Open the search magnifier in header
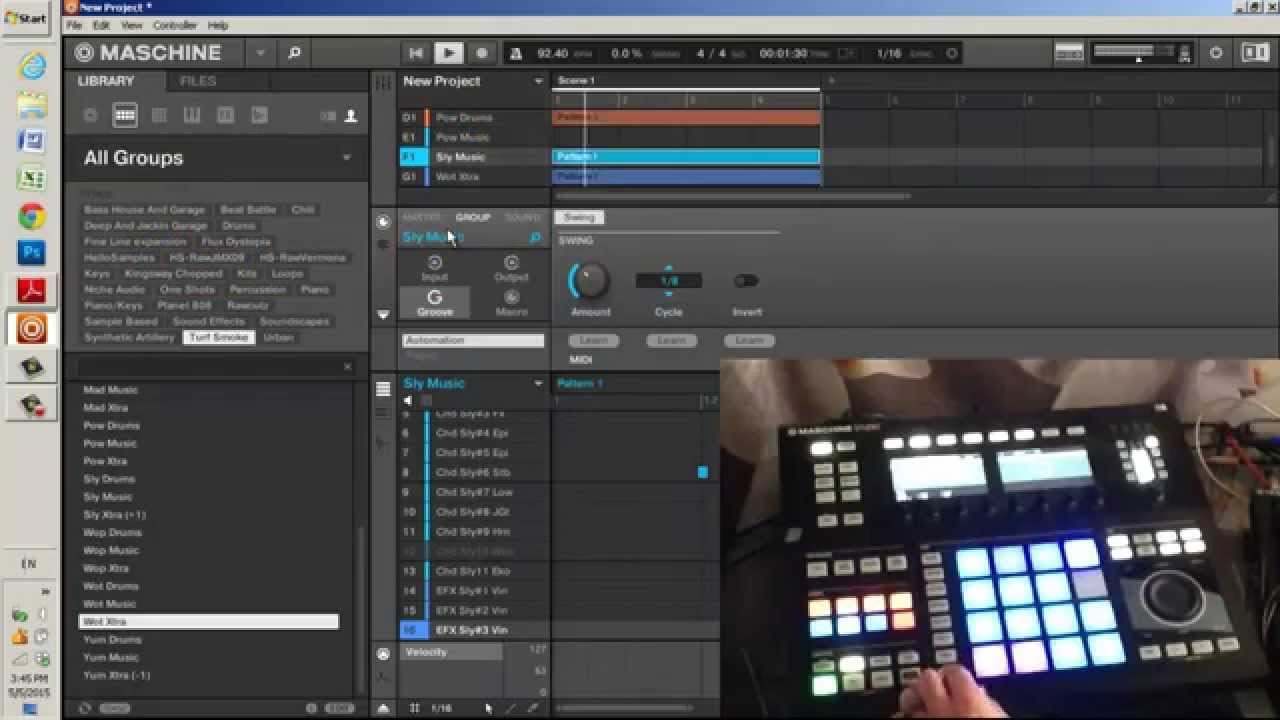The height and width of the screenshot is (720, 1280). tap(294, 53)
